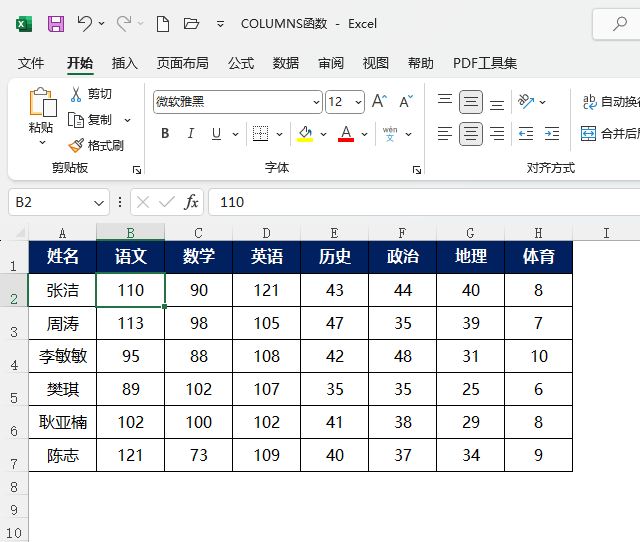Apply yellow fill color swatch

tap(305, 133)
